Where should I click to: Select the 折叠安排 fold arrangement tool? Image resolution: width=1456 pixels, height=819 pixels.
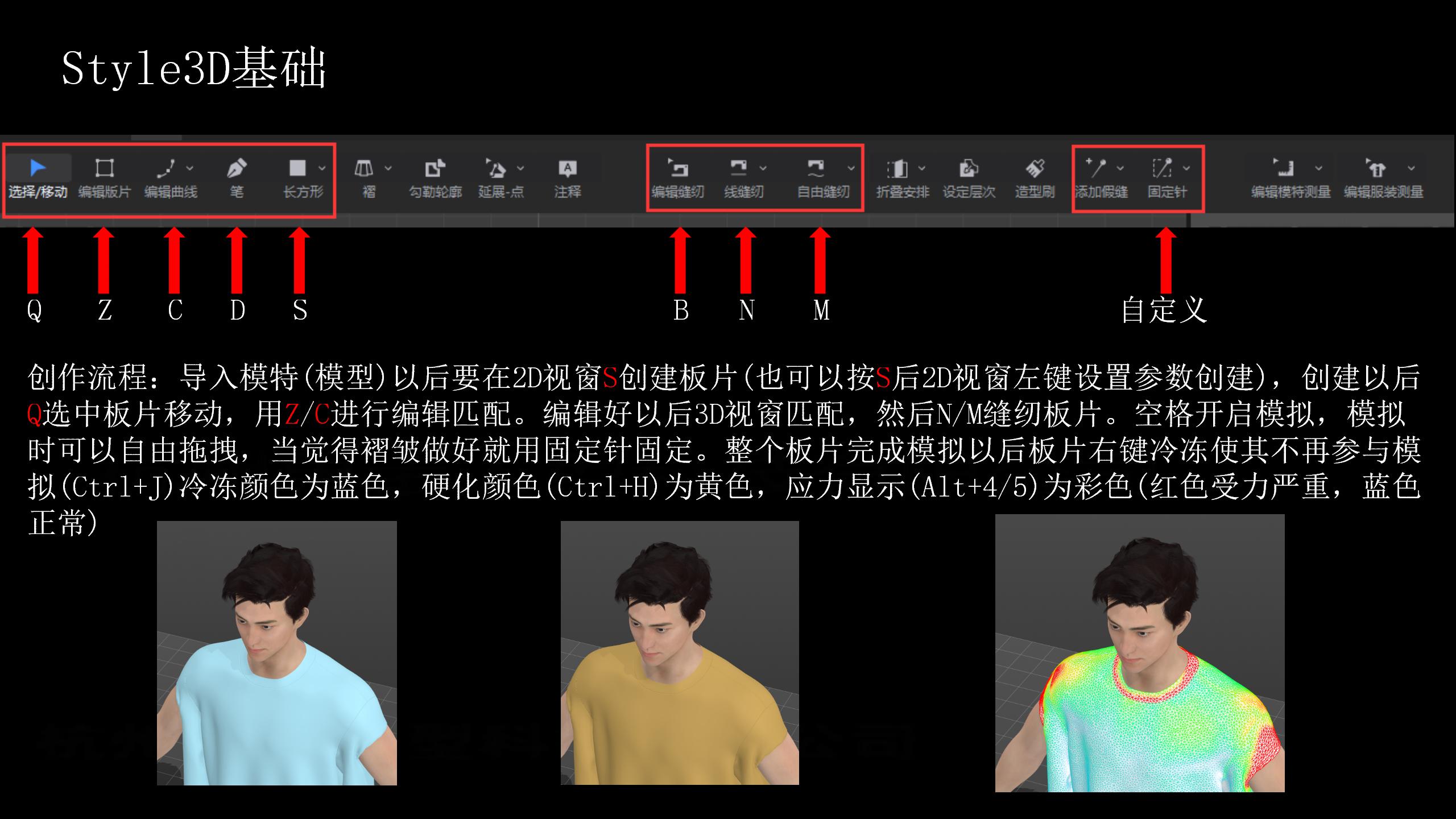coord(902,177)
